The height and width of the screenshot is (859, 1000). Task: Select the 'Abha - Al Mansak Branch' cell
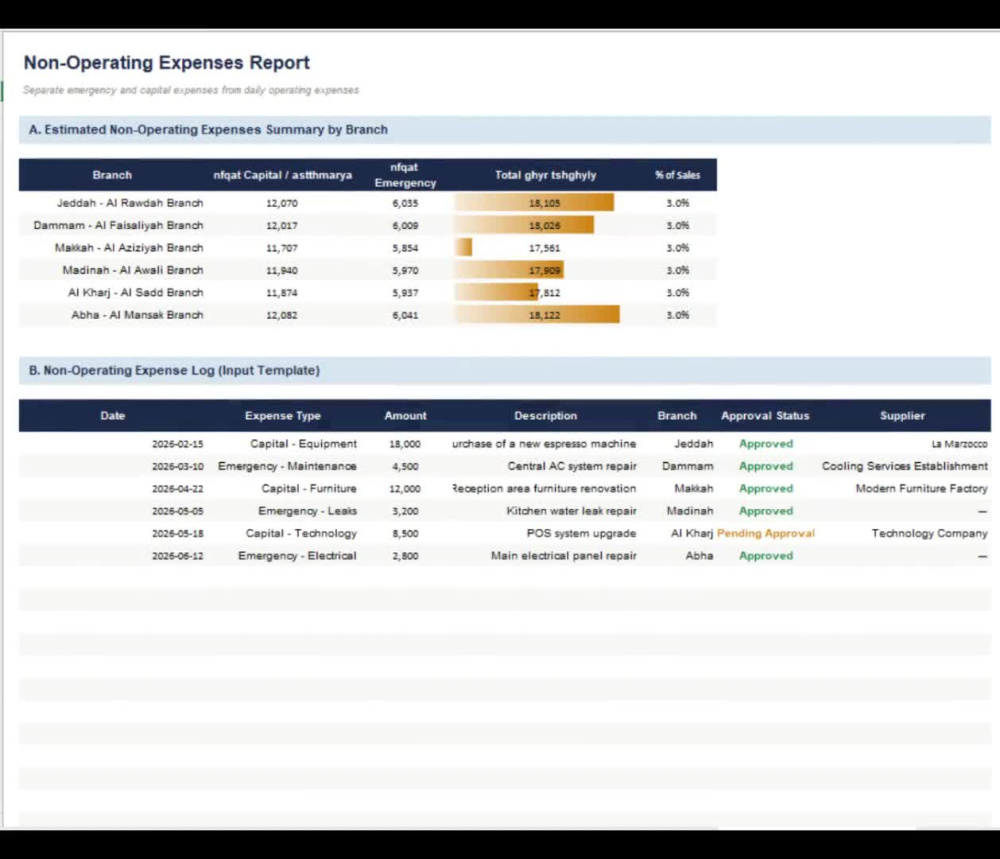(137, 314)
